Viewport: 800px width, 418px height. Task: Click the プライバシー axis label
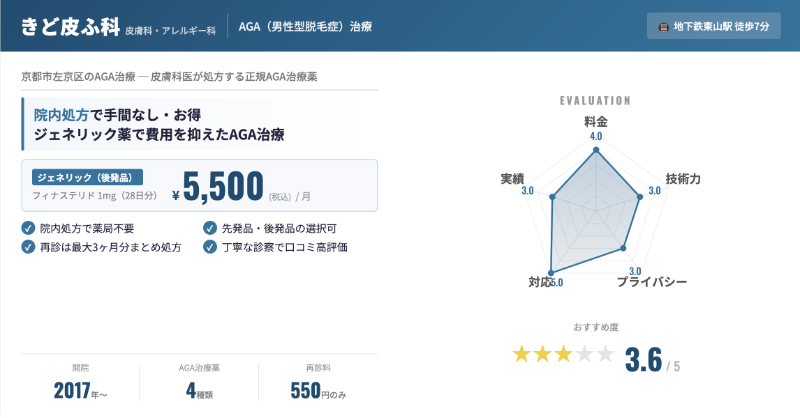[x=651, y=283]
